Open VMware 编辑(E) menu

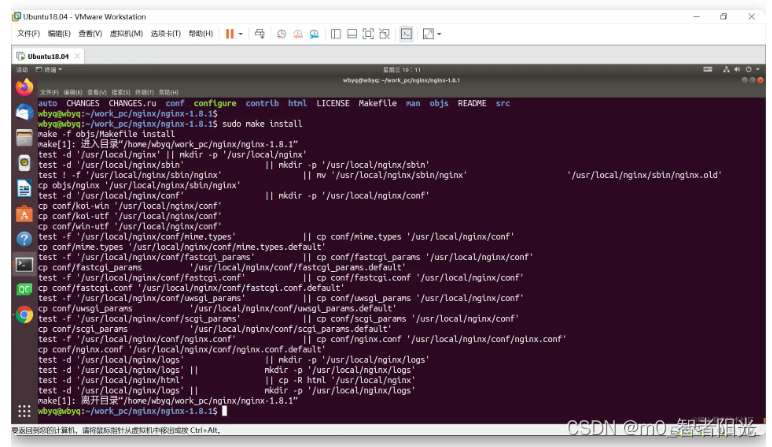click(59, 33)
